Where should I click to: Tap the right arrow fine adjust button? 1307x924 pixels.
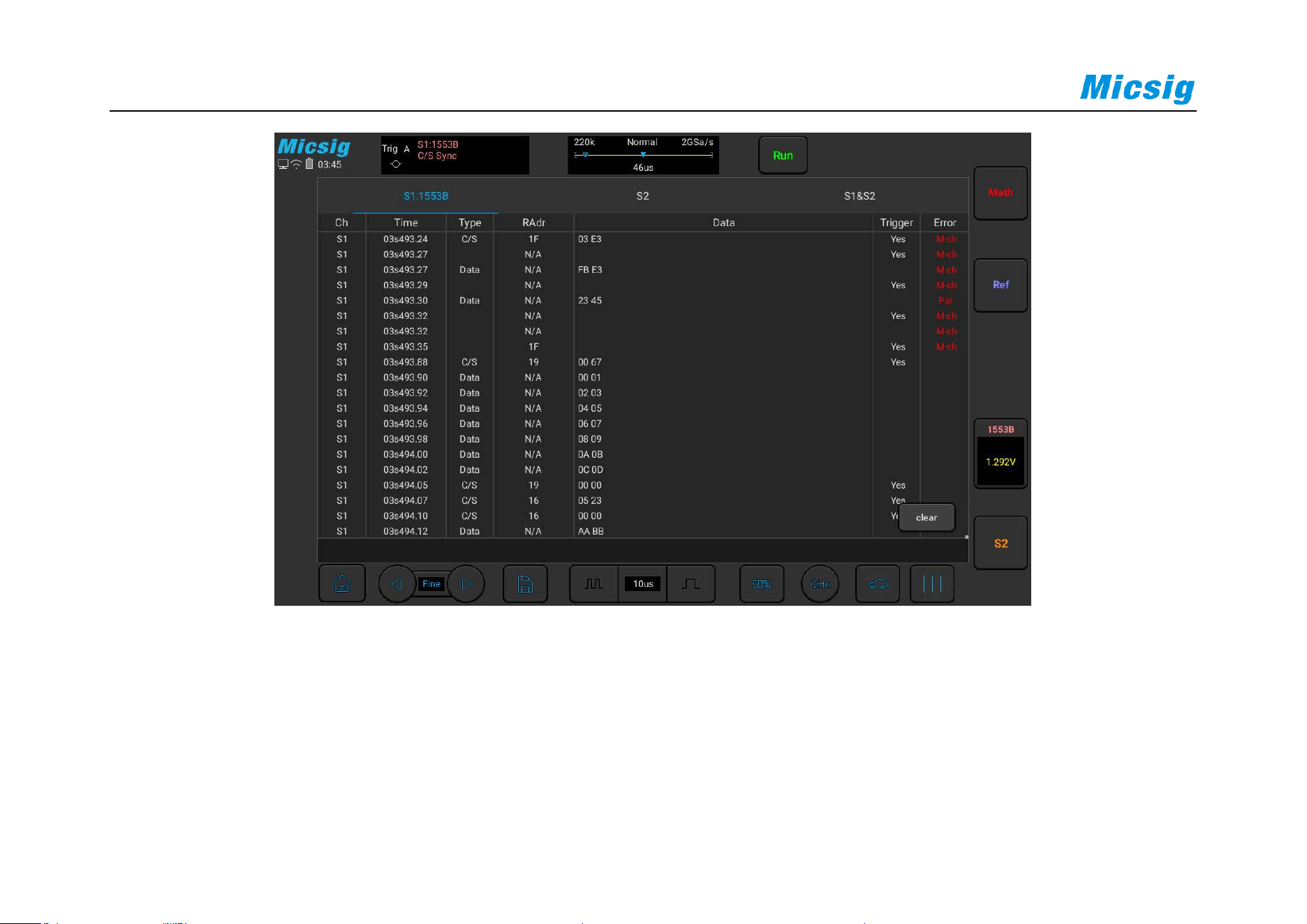point(467,584)
